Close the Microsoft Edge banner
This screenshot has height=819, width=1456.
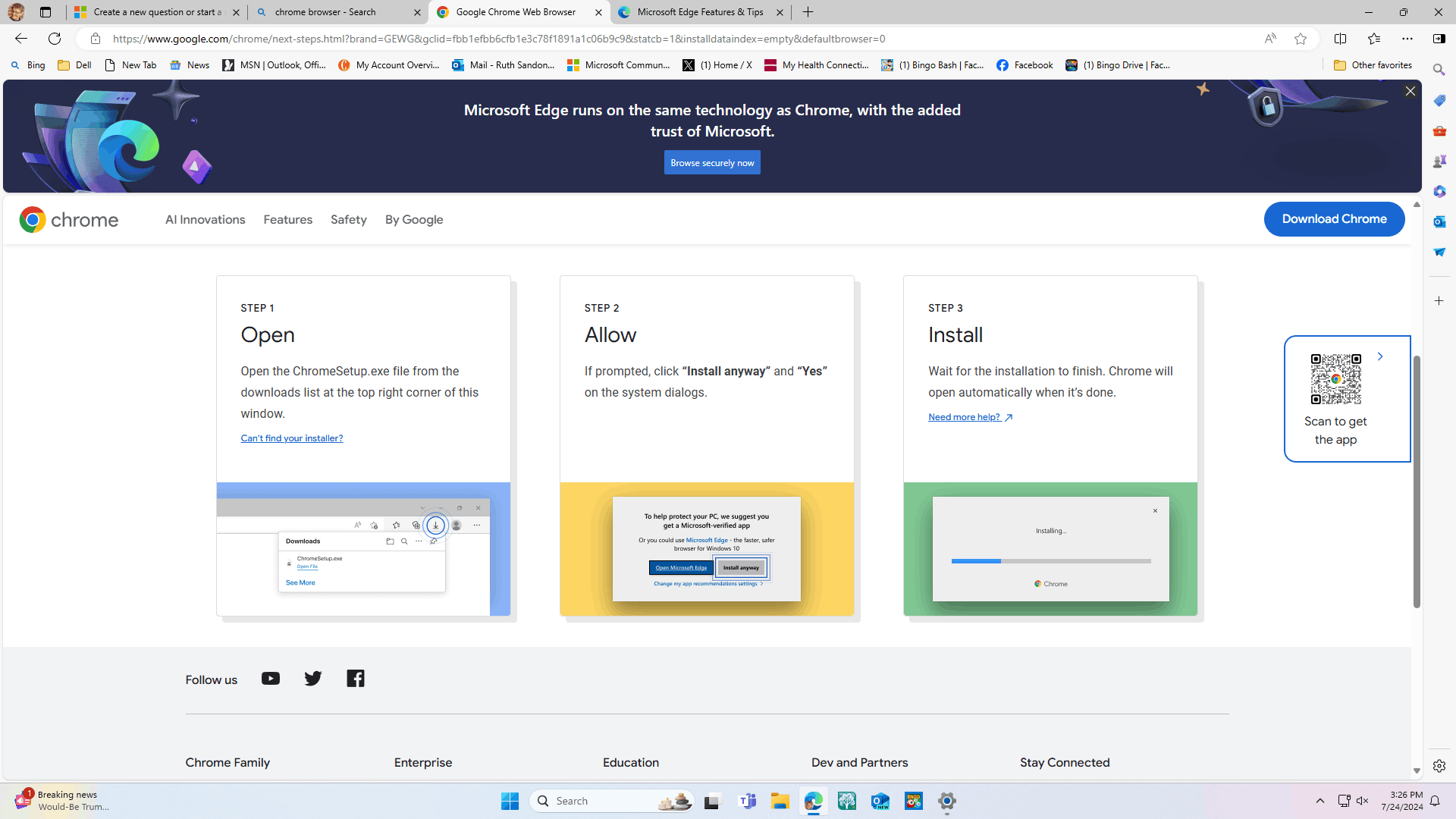pos(1410,91)
